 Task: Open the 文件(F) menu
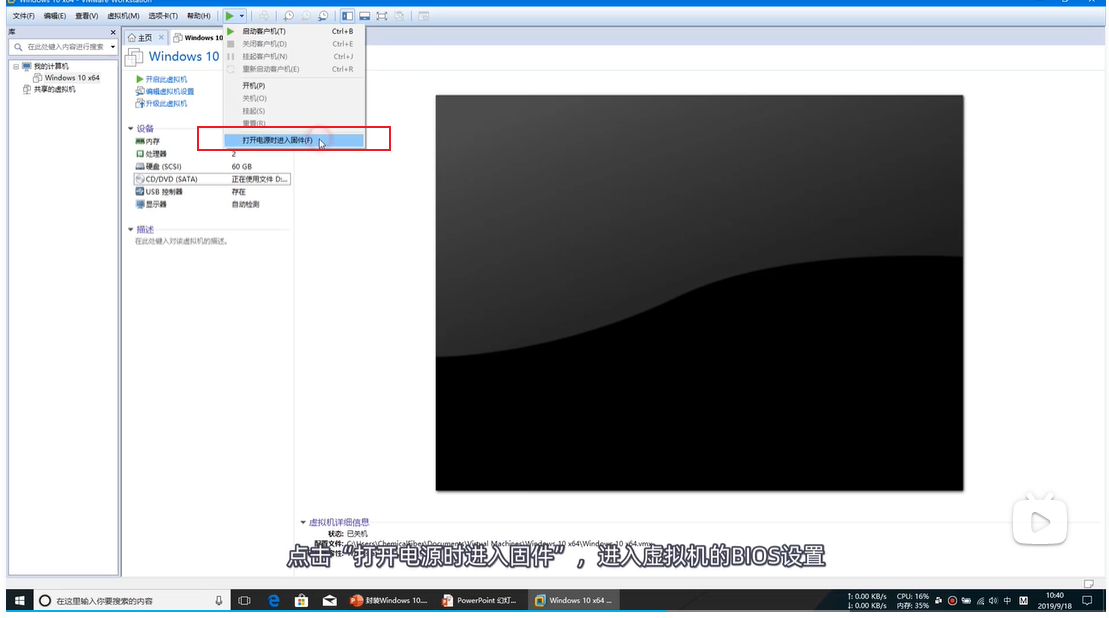(x=23, y=16)
